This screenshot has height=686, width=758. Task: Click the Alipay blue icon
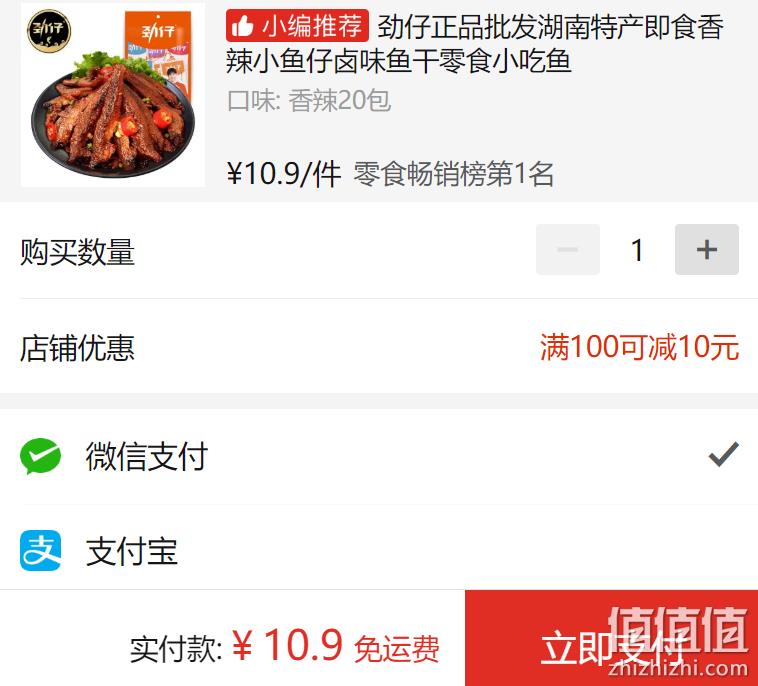(41, 551)
